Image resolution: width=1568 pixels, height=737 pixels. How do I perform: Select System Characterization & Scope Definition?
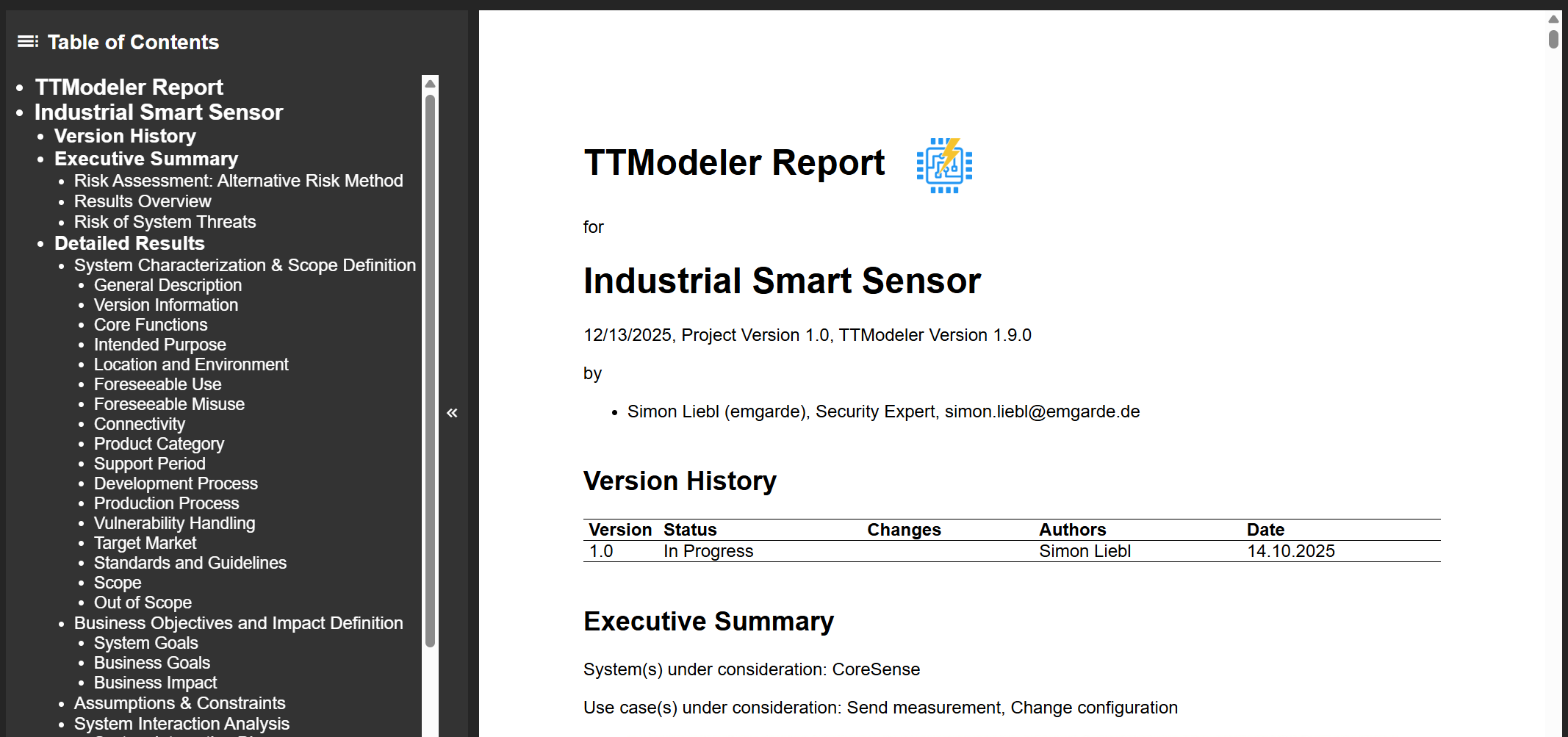pyautogui.click(x=245, y=265)
